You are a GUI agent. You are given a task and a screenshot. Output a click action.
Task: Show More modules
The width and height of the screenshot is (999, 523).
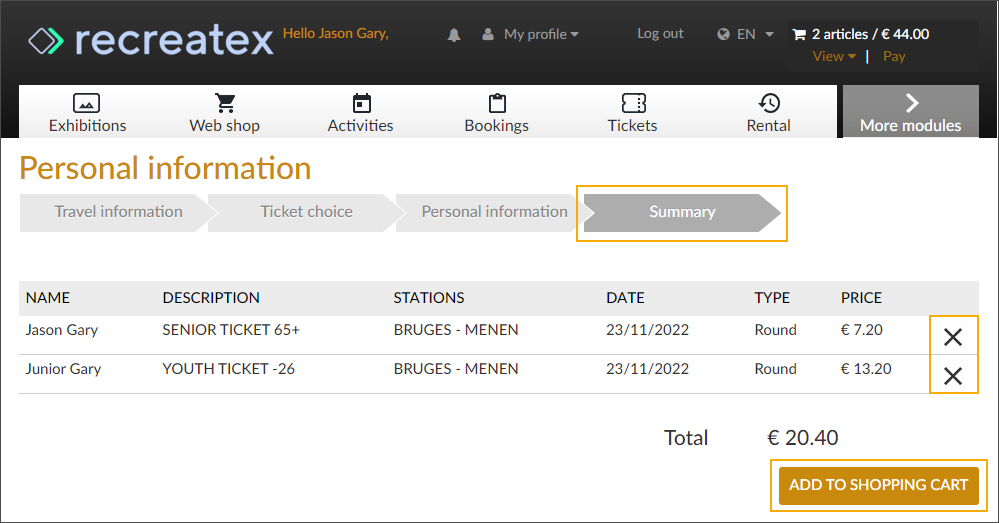(x=911, y=111)
